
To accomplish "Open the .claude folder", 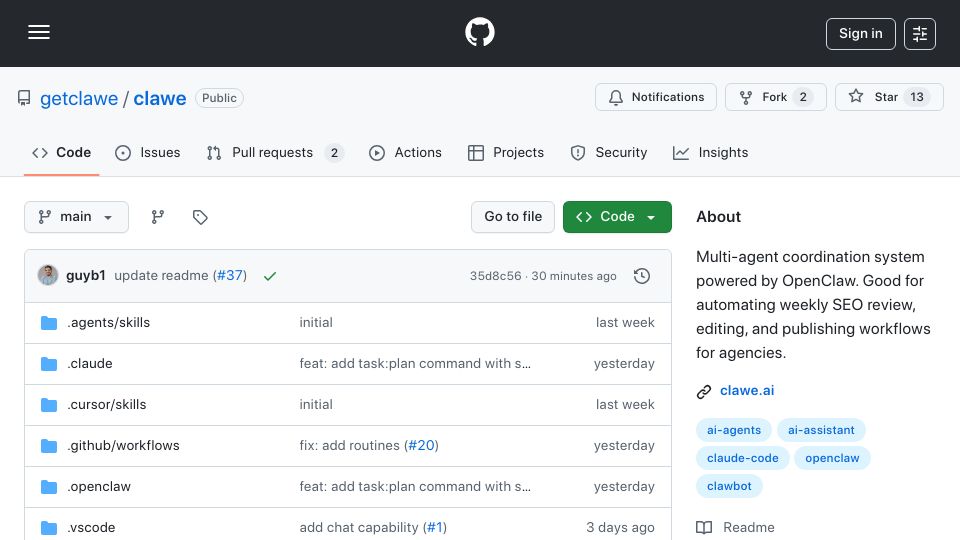I will pos(90,364).
